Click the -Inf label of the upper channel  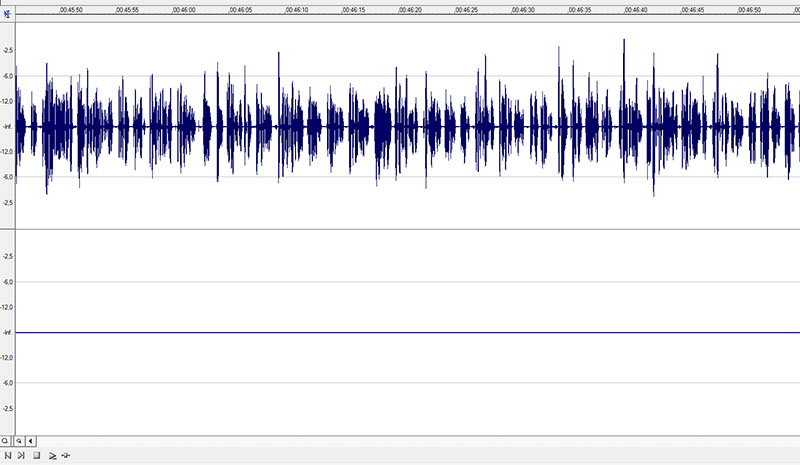point(7,127)
